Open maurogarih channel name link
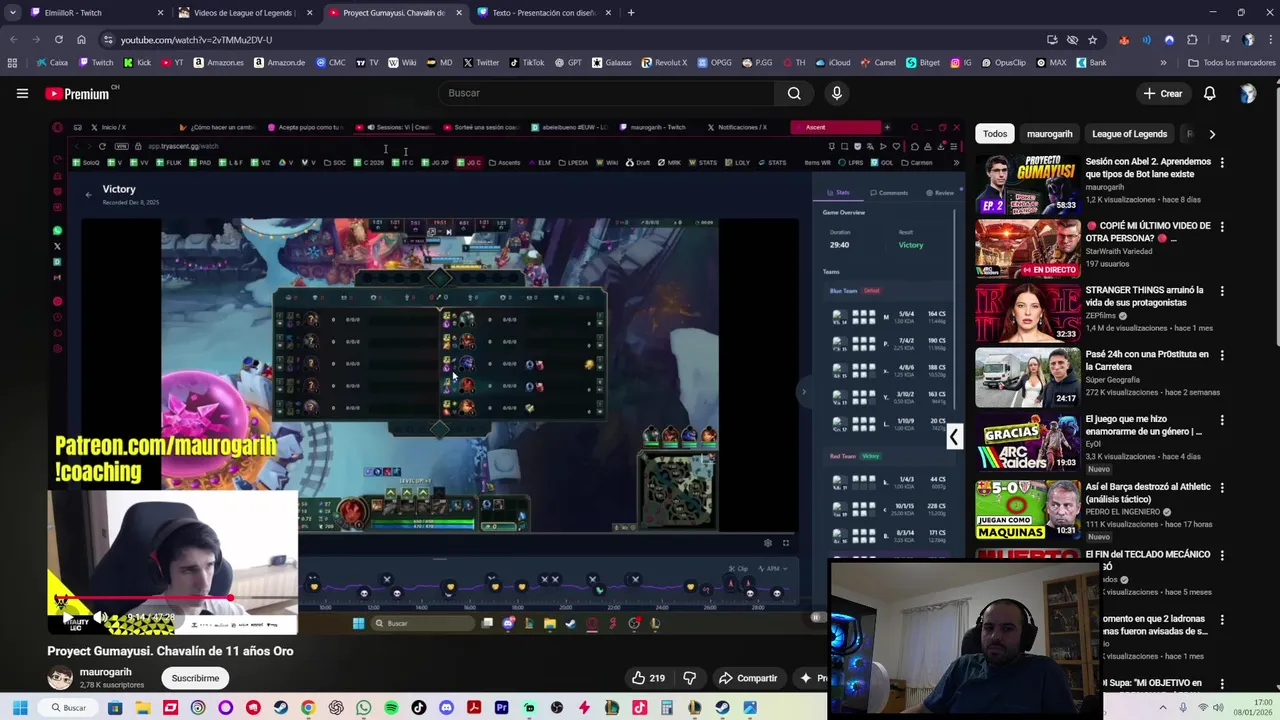 point(105,672)
